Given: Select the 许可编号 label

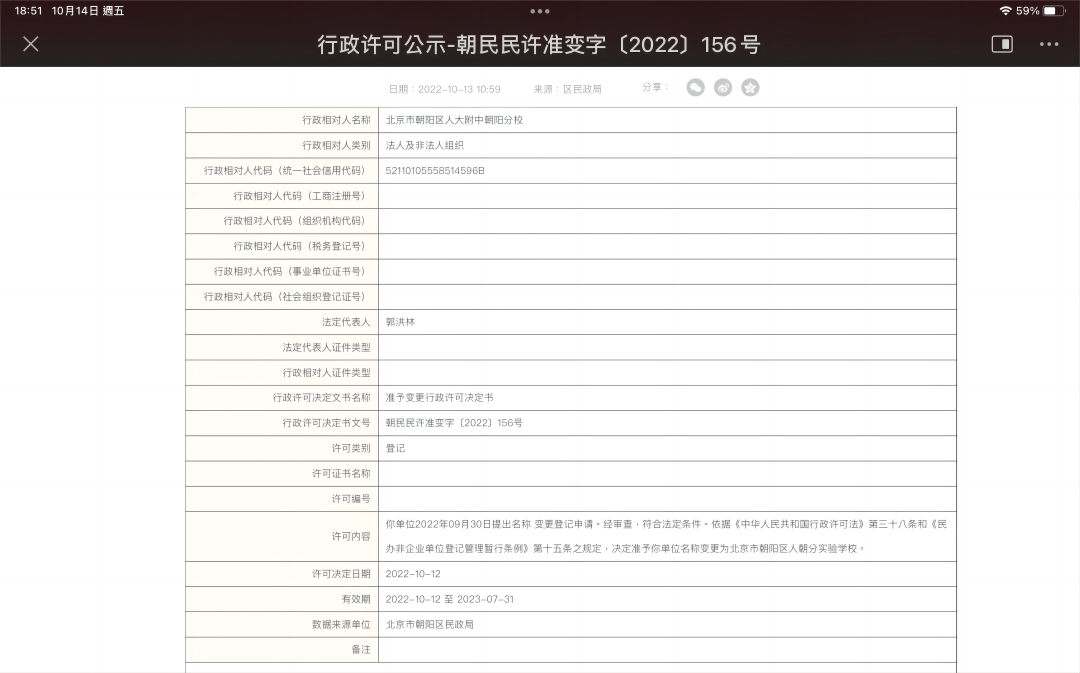Looking at the screenshot, I should [351, 499].
